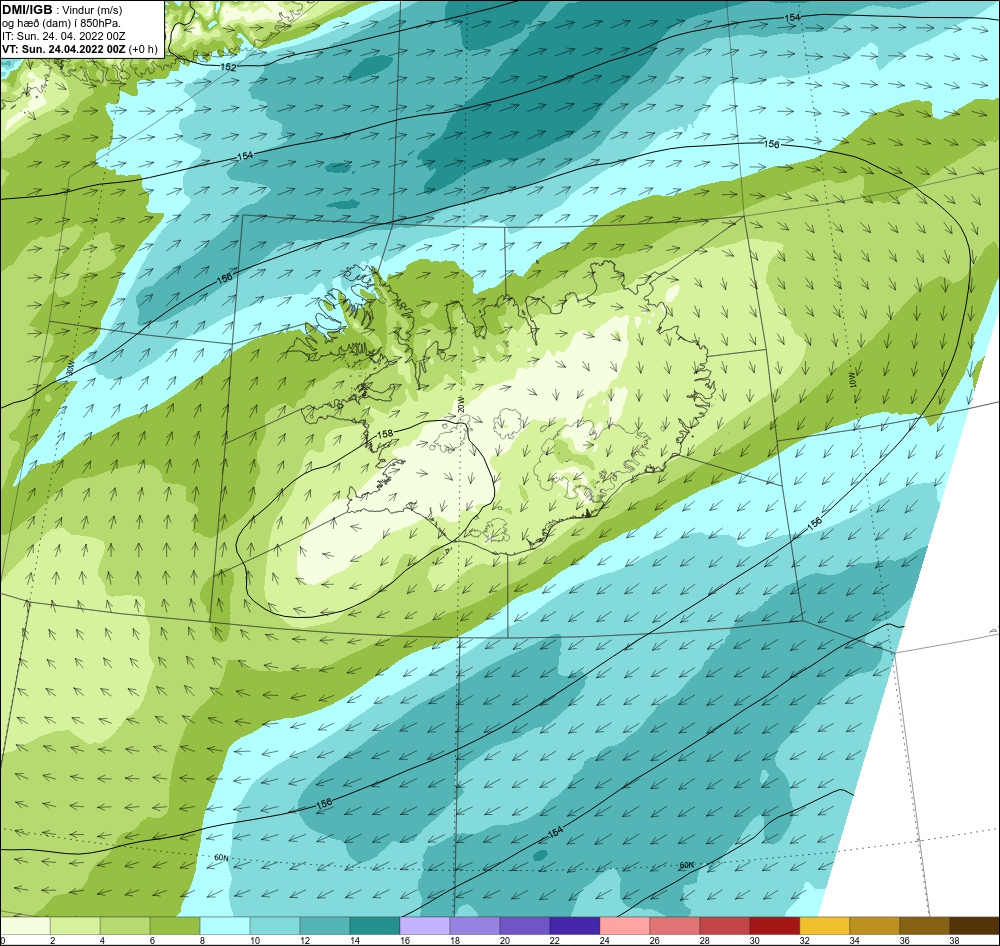Select the 2–4 m/s light green legend swatch
Viewport: 1000px width, 946px height.
point(75,926)
